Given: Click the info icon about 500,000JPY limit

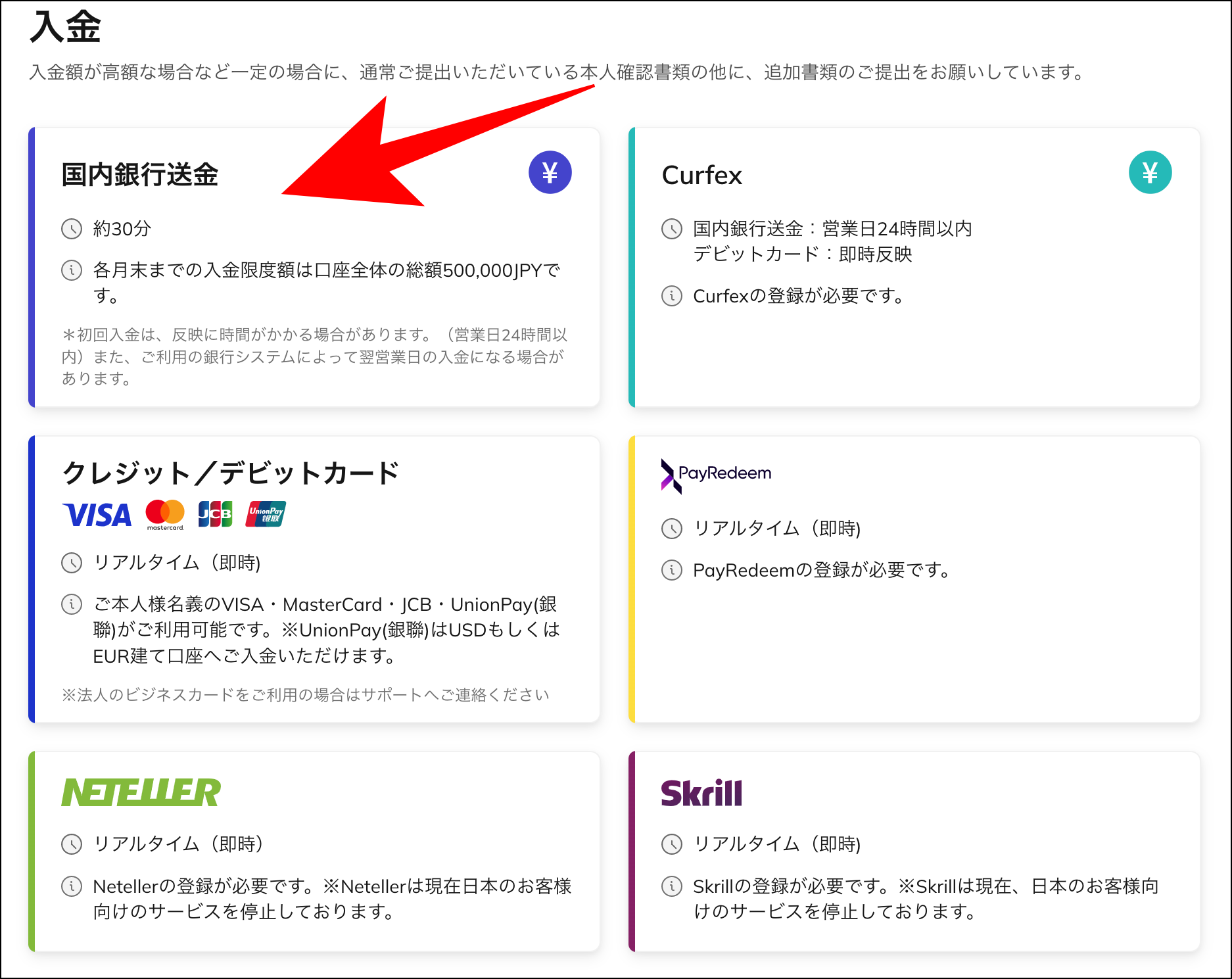Looking at the screenshot, I should pos(71,271).
